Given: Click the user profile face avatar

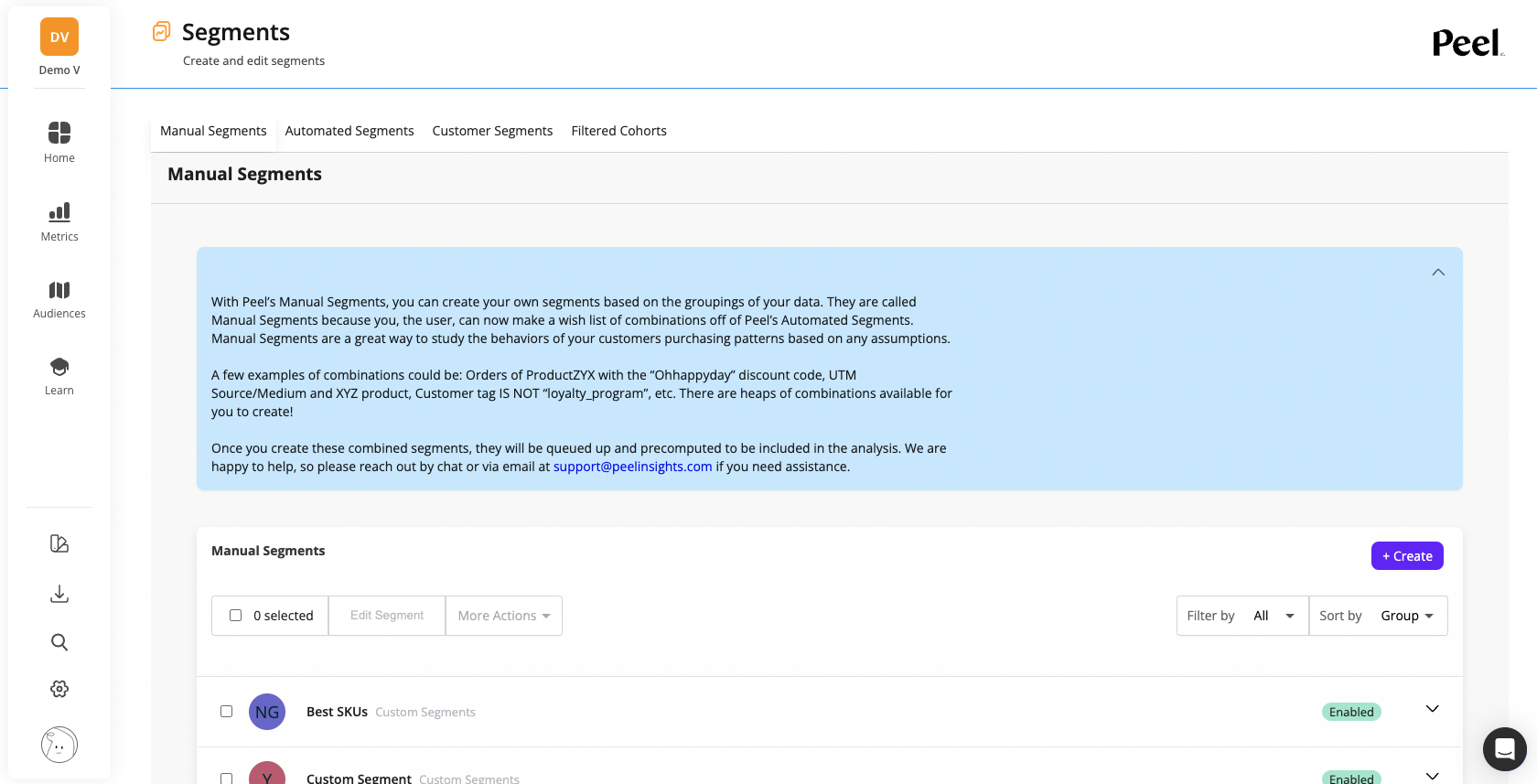Looking at the screenshot, I should point(59,745).
